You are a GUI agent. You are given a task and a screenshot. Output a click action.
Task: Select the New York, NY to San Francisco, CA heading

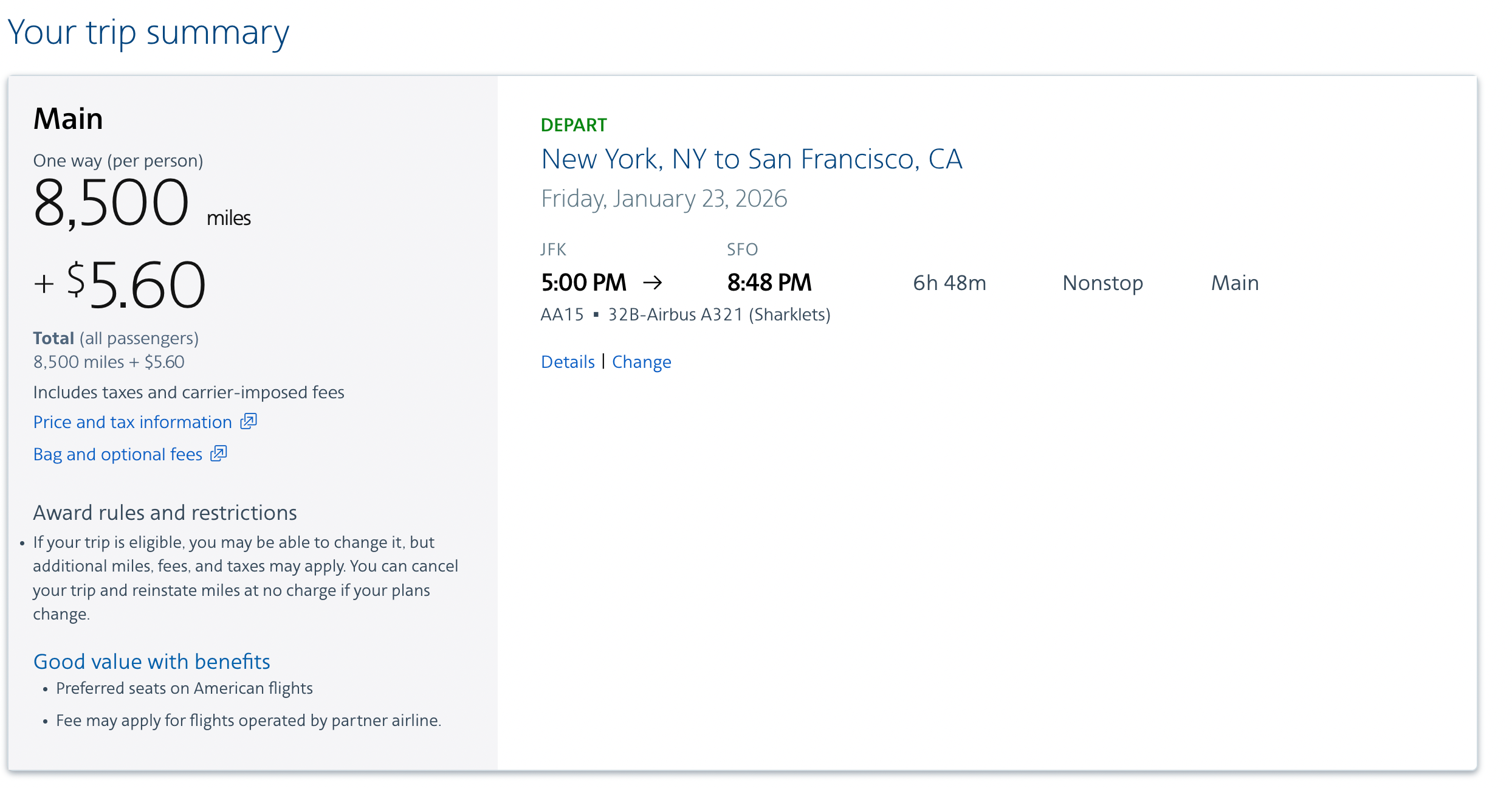coord(751,159)
